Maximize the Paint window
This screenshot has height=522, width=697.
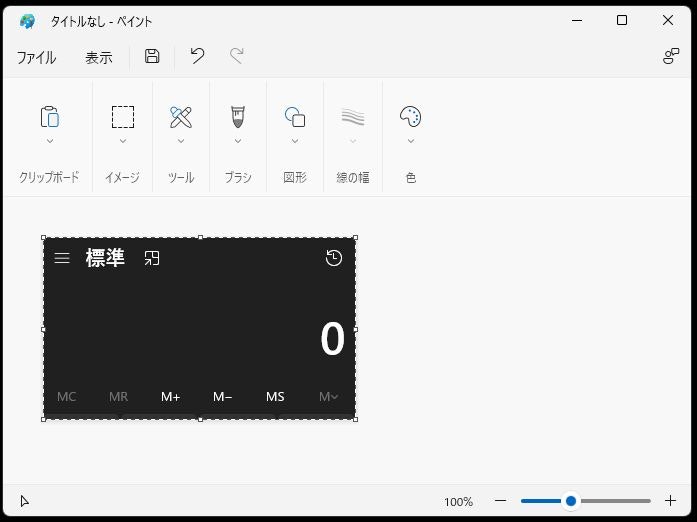pos(622,20)
